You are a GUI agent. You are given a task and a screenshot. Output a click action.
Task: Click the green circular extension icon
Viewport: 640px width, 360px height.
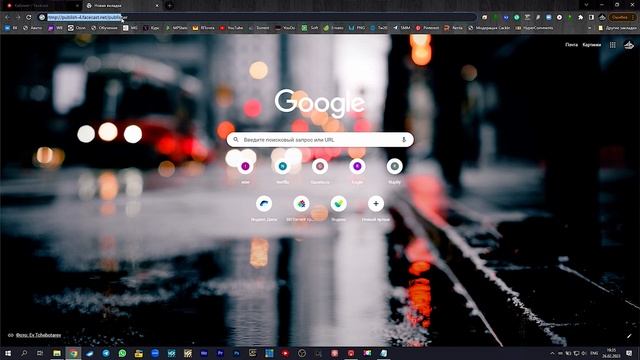[x=517, y=17]
